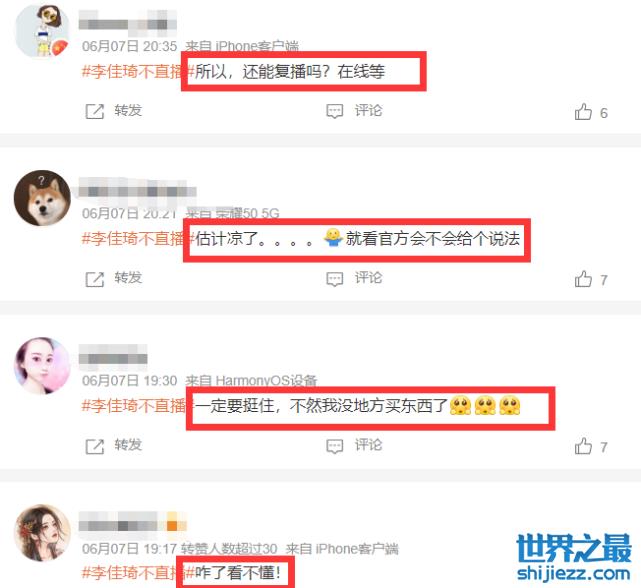Viewport: 641px width, 588px height.
Task: Like the post with 6 likes
Action: (583, 112)
